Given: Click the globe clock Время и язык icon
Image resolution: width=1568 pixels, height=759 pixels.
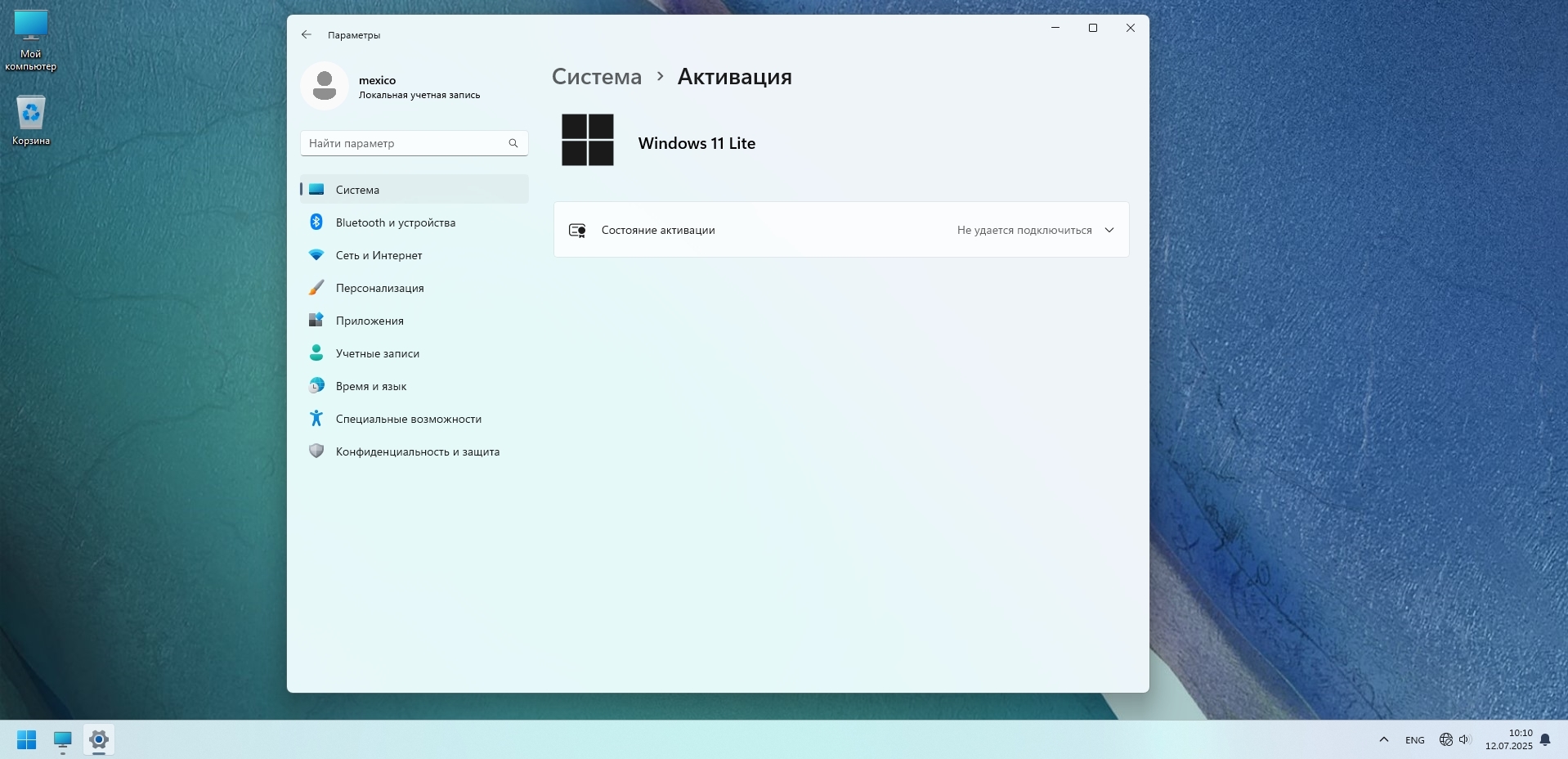Looking at the screenshot, I should [x=316, y=386].
